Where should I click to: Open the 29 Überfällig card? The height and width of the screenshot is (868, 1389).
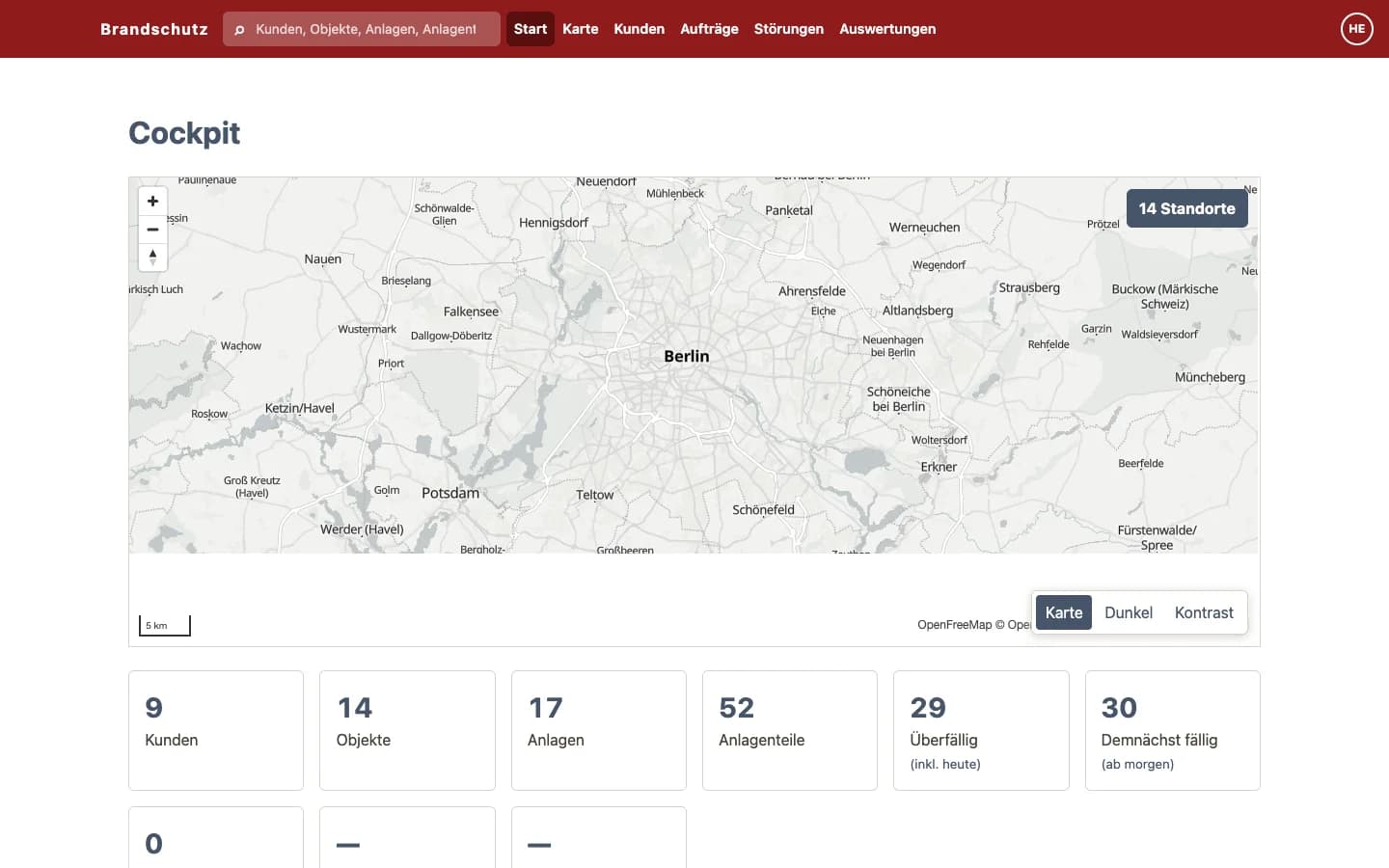click(x=981, y=730)
